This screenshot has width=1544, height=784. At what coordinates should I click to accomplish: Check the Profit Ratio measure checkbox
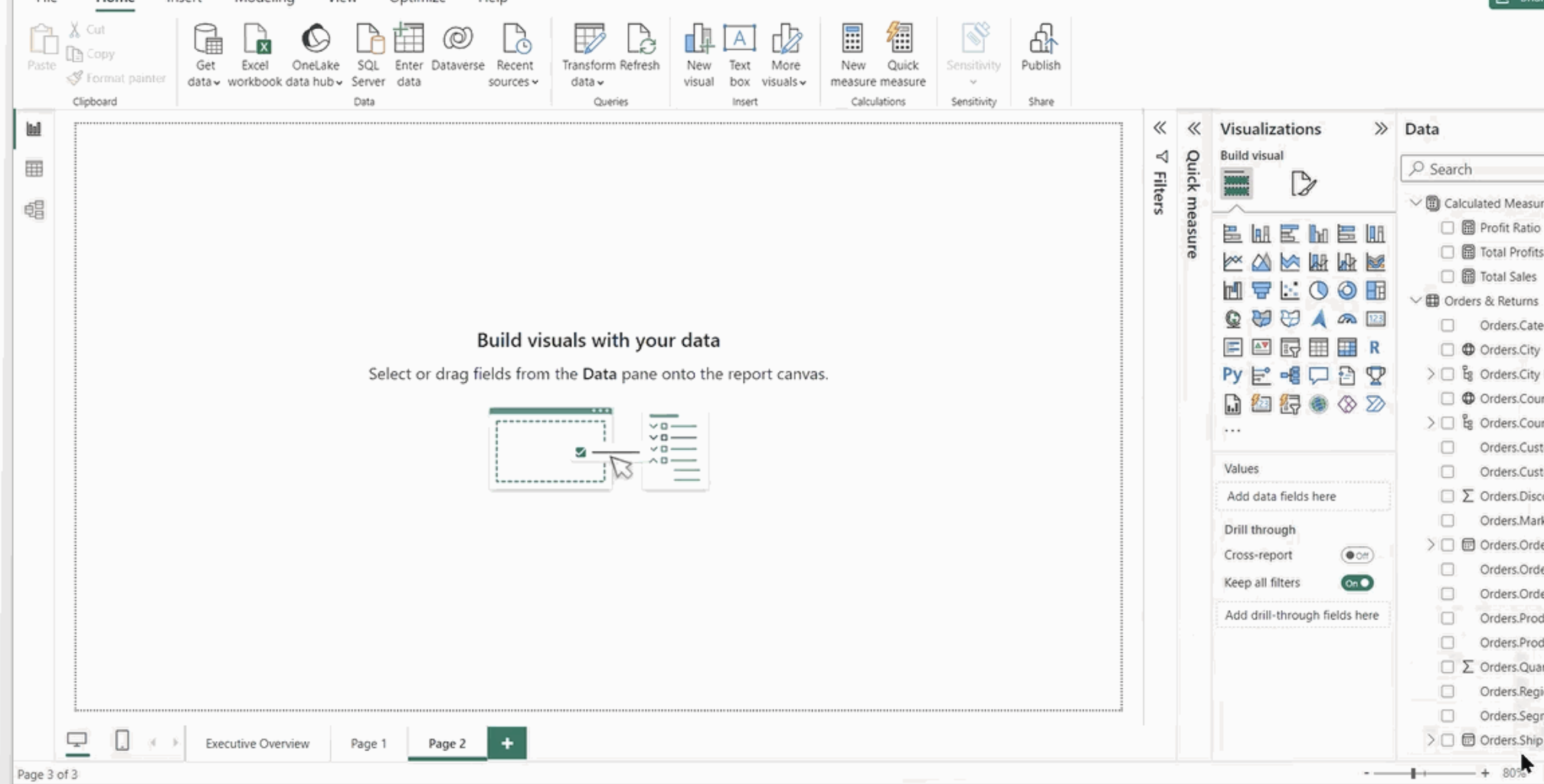(x=1447, y=227)
